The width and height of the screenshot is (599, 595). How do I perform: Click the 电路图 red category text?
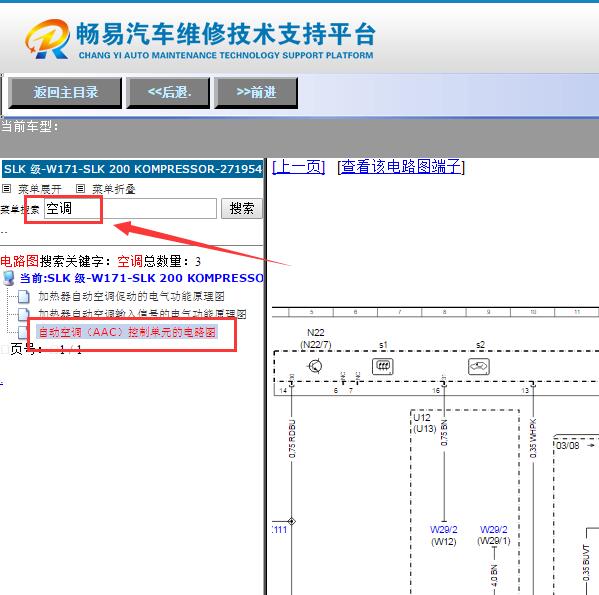tap(19, 261)
